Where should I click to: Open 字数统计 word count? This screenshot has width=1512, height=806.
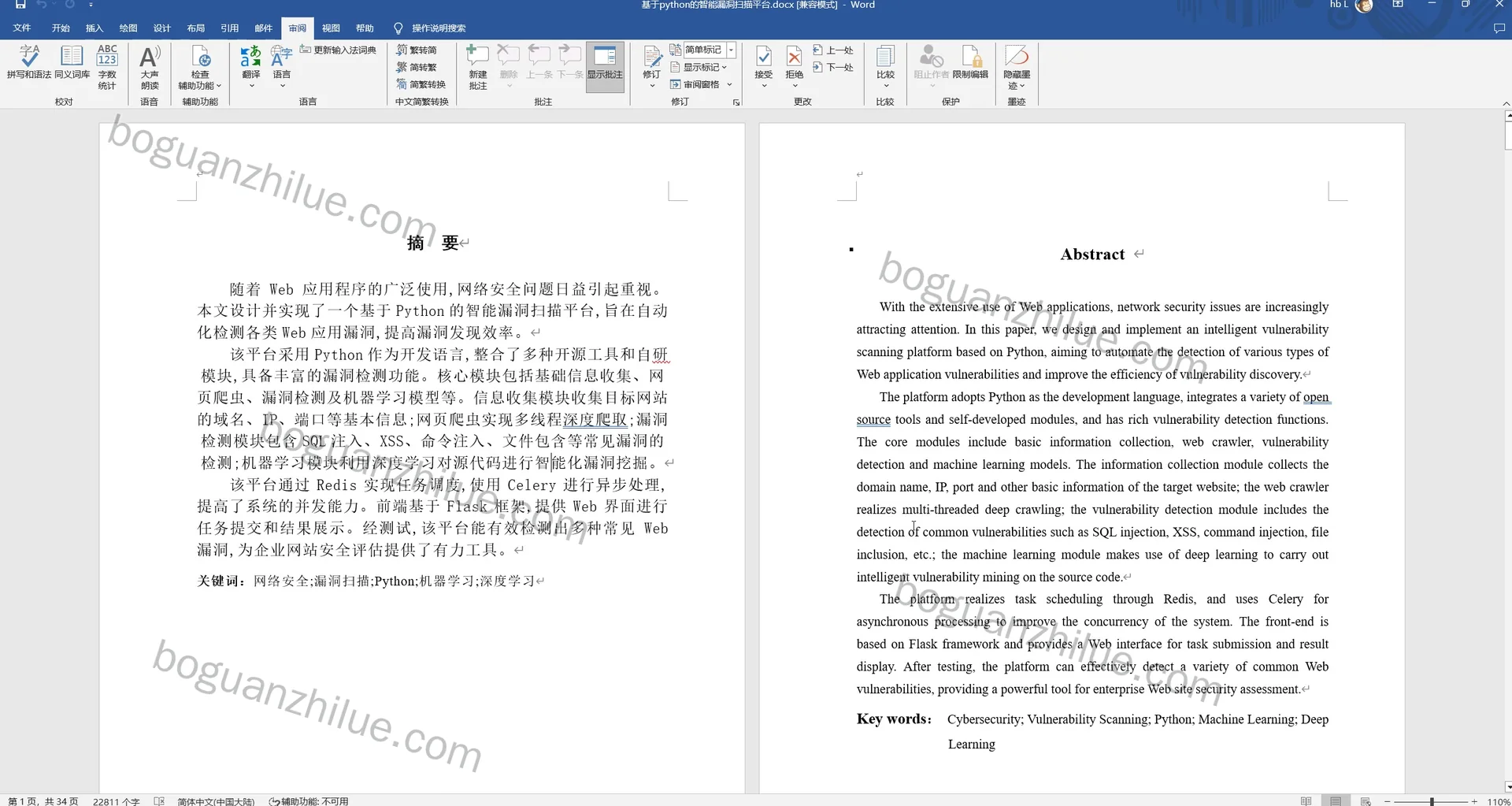coord(107,67)
